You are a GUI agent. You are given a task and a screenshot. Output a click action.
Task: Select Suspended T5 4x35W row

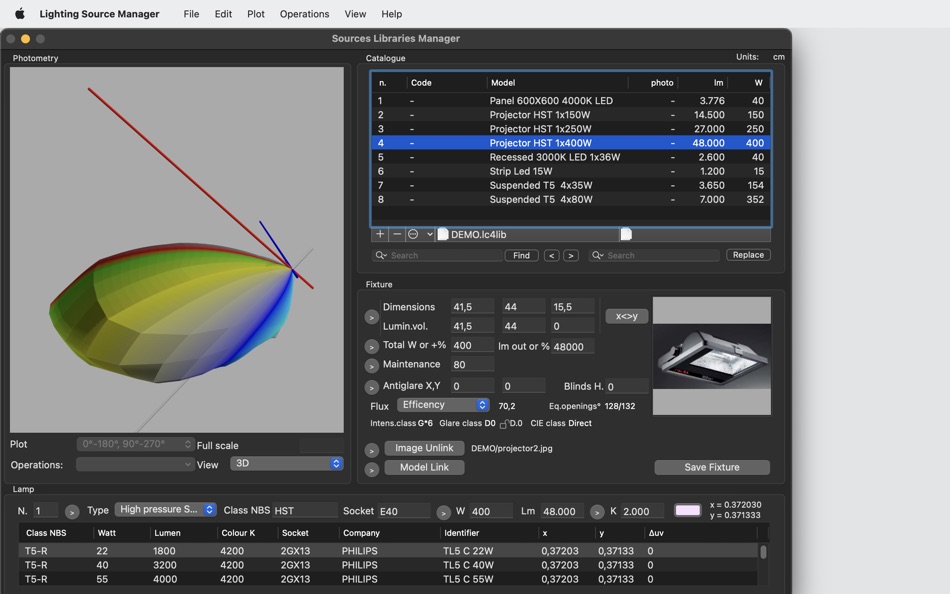coord(571,185)
